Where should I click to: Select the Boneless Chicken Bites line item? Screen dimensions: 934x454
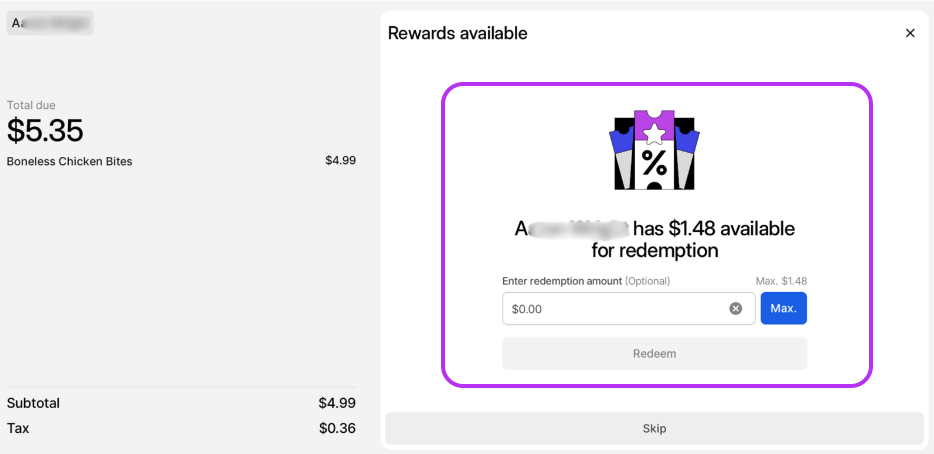pyautogui.click(x=70, y=161)
